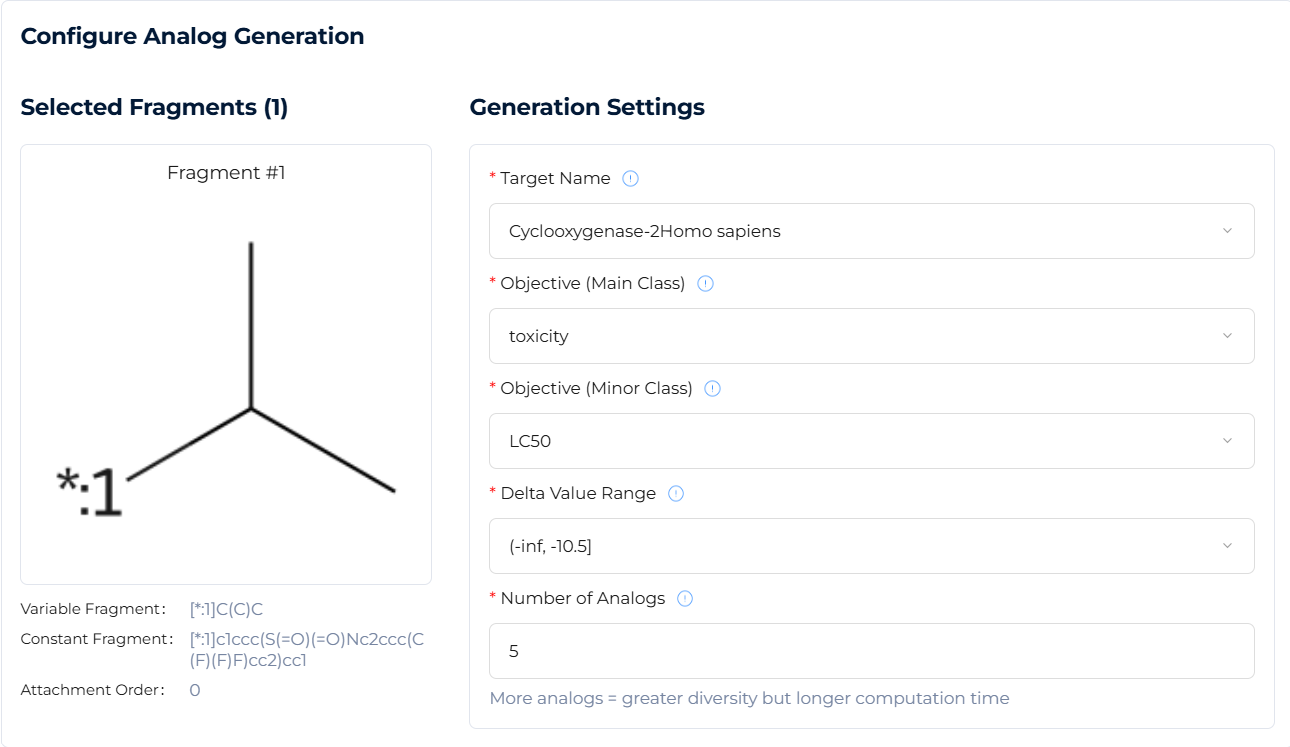Show info tooltip for Delta Value Range

676,494
